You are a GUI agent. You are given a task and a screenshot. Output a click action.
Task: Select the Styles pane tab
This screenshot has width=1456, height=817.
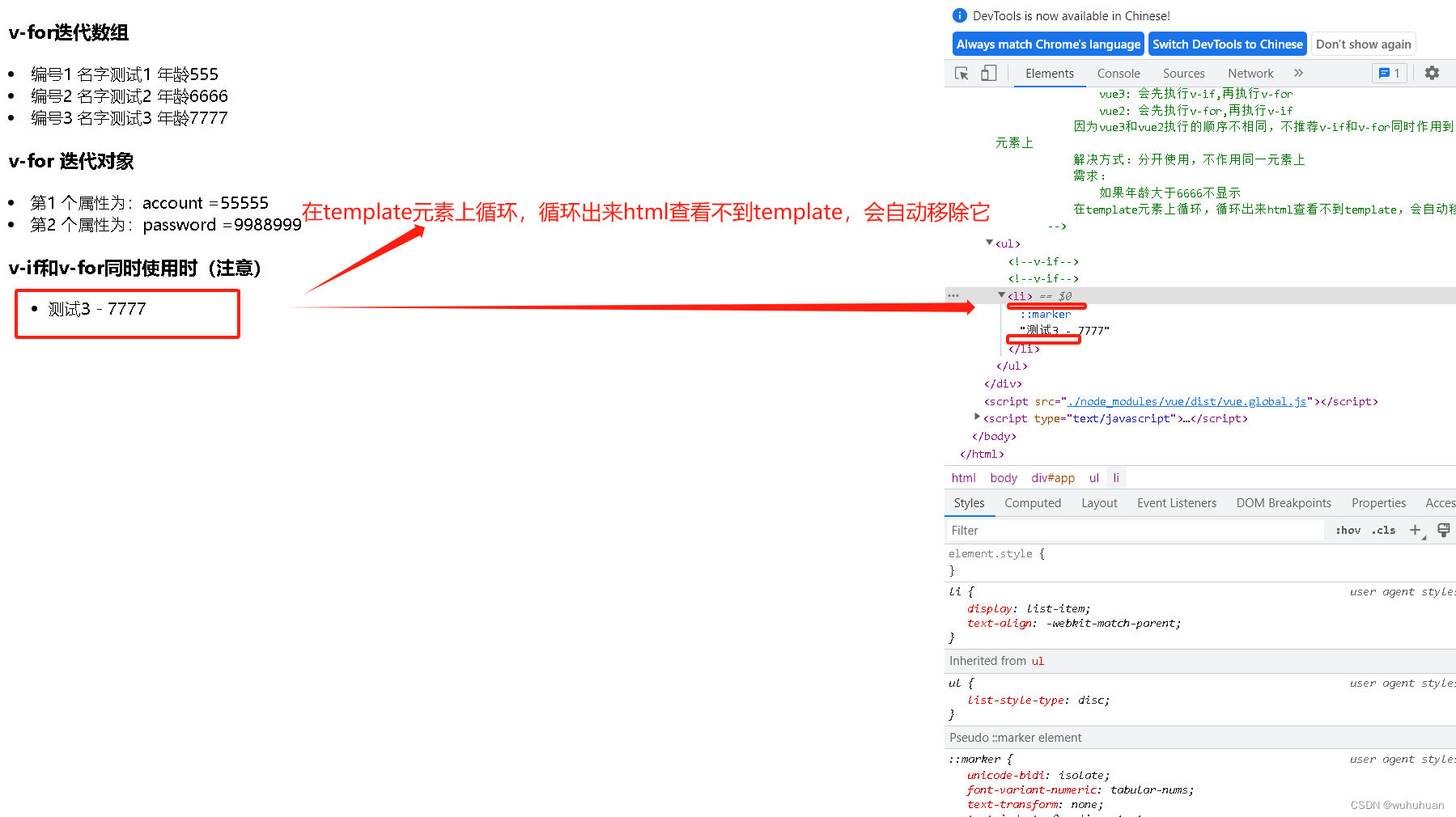click(x=969, y=502)
